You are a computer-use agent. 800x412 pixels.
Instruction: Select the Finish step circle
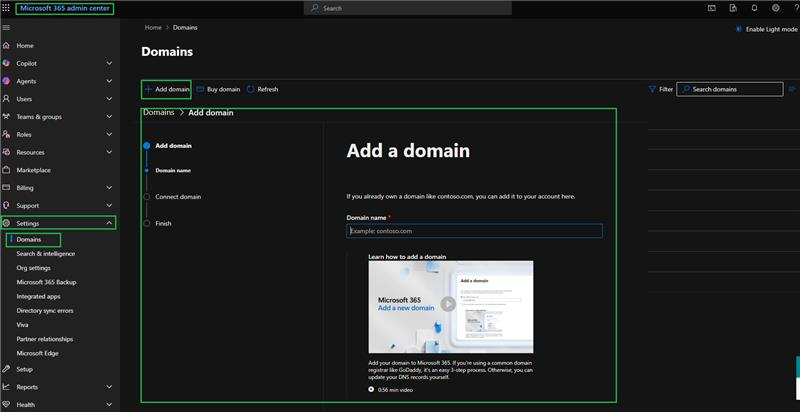click(x=147, y=223)
